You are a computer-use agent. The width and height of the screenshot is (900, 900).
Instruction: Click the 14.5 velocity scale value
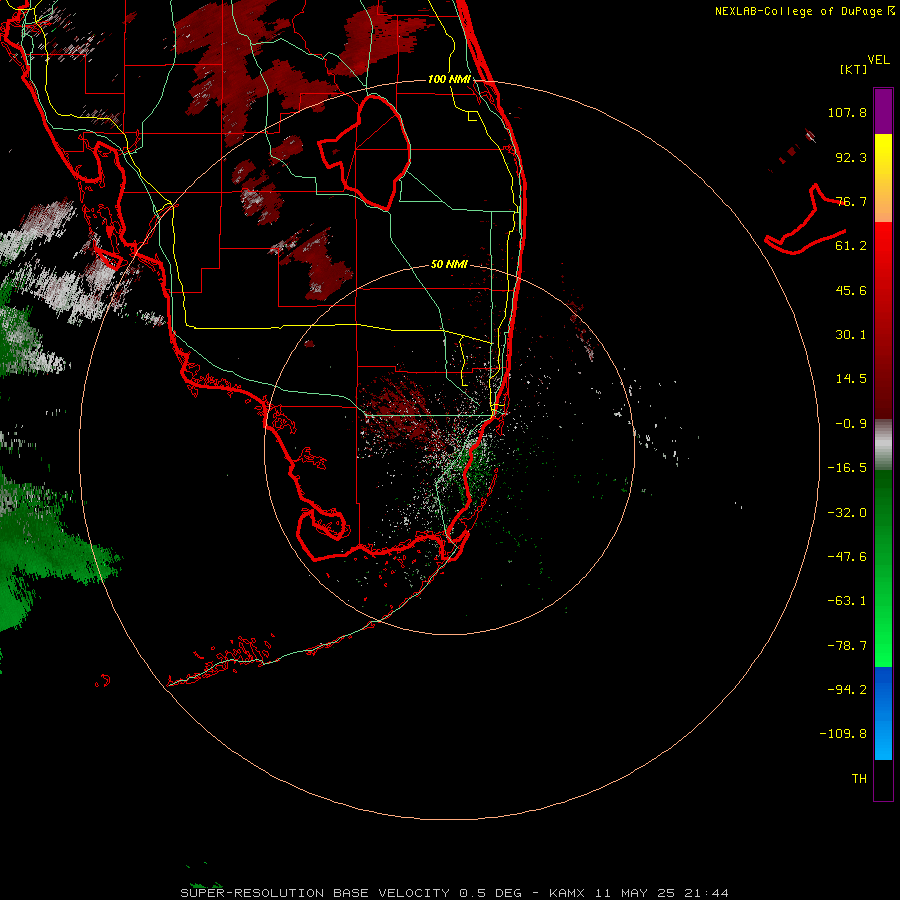click(x=851, y=379)
